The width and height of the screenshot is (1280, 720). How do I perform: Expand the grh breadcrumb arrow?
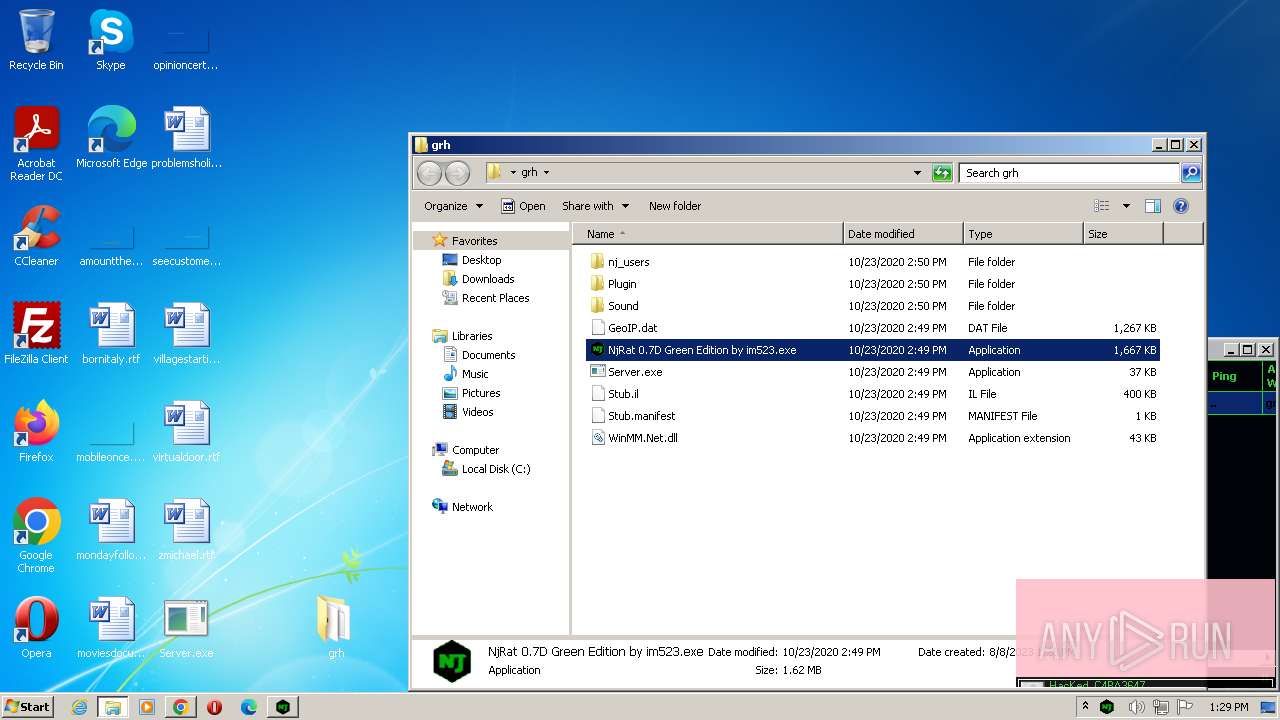[x=546, y=173]
